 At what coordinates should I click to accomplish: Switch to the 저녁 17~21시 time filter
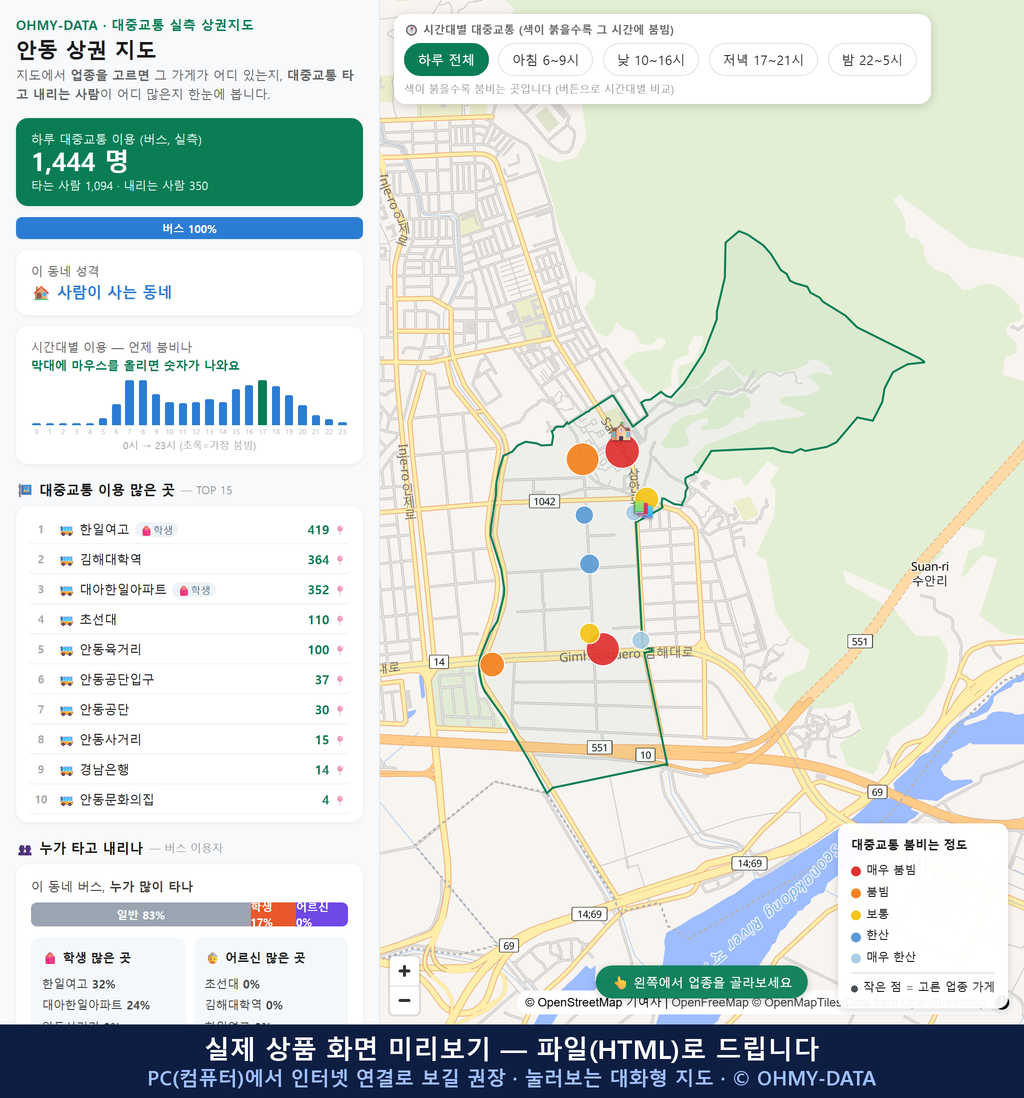[763, 60]
